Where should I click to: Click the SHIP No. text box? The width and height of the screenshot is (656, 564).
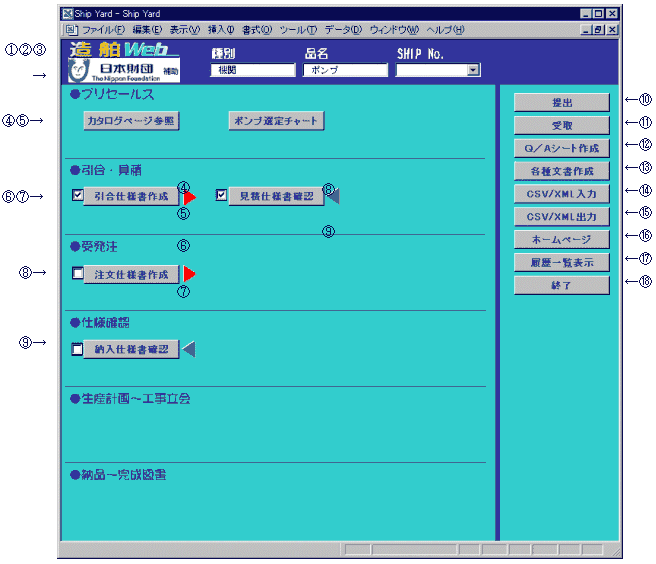coord(432,70)
